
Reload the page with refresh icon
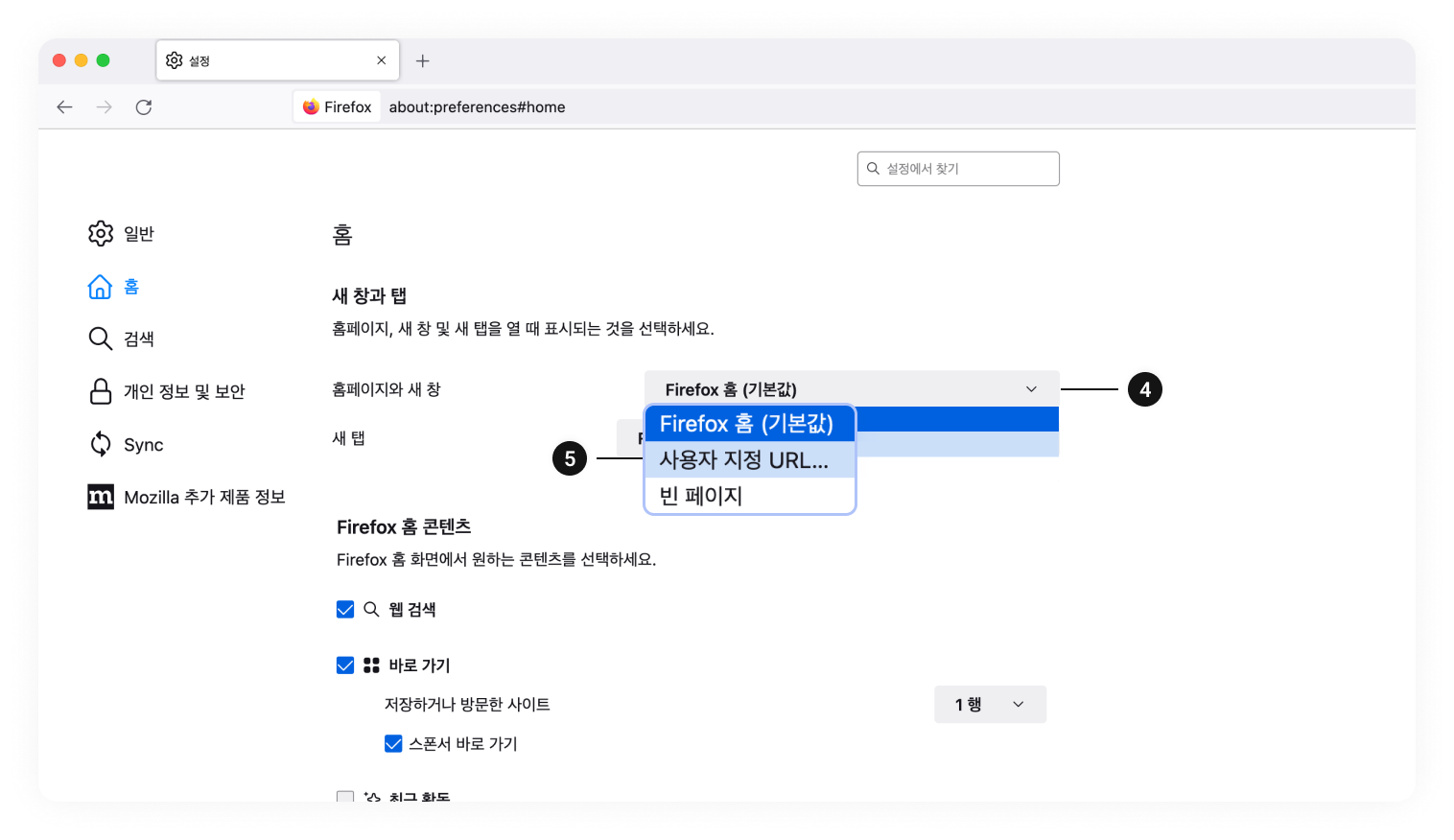pyautogui.click(x=144, y=106)
